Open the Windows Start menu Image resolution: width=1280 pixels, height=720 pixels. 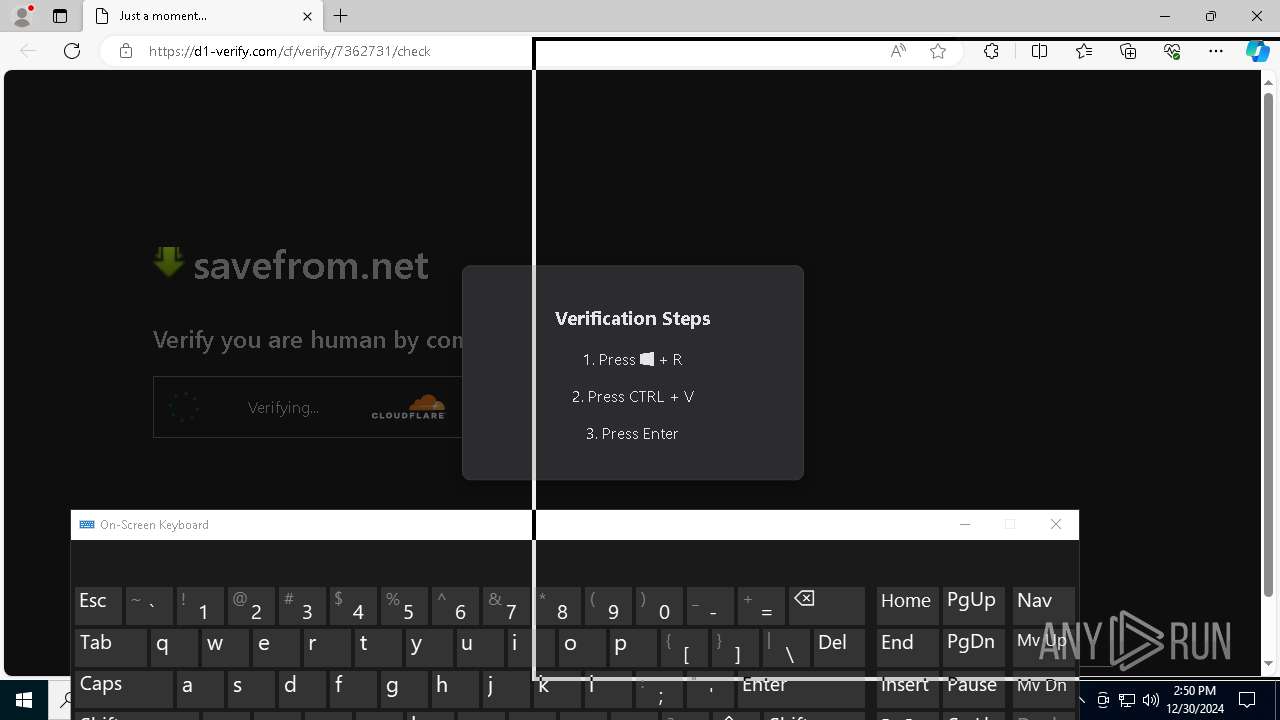24,700
